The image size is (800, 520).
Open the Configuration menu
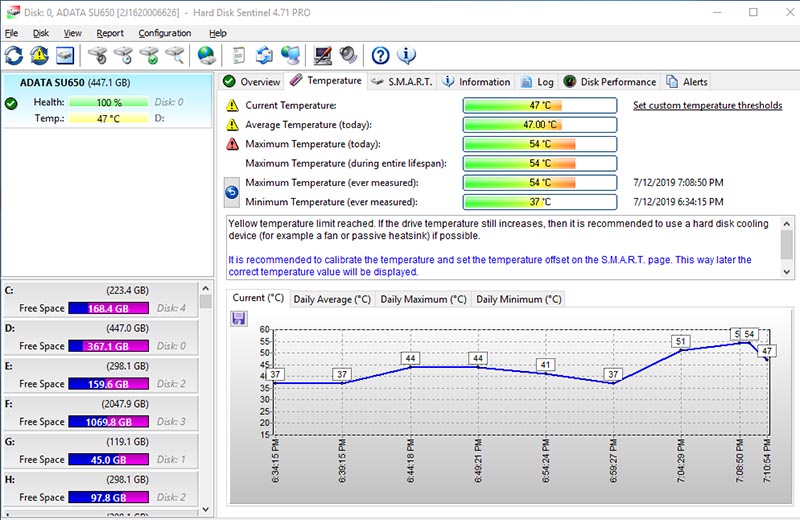tap(165, 33)
